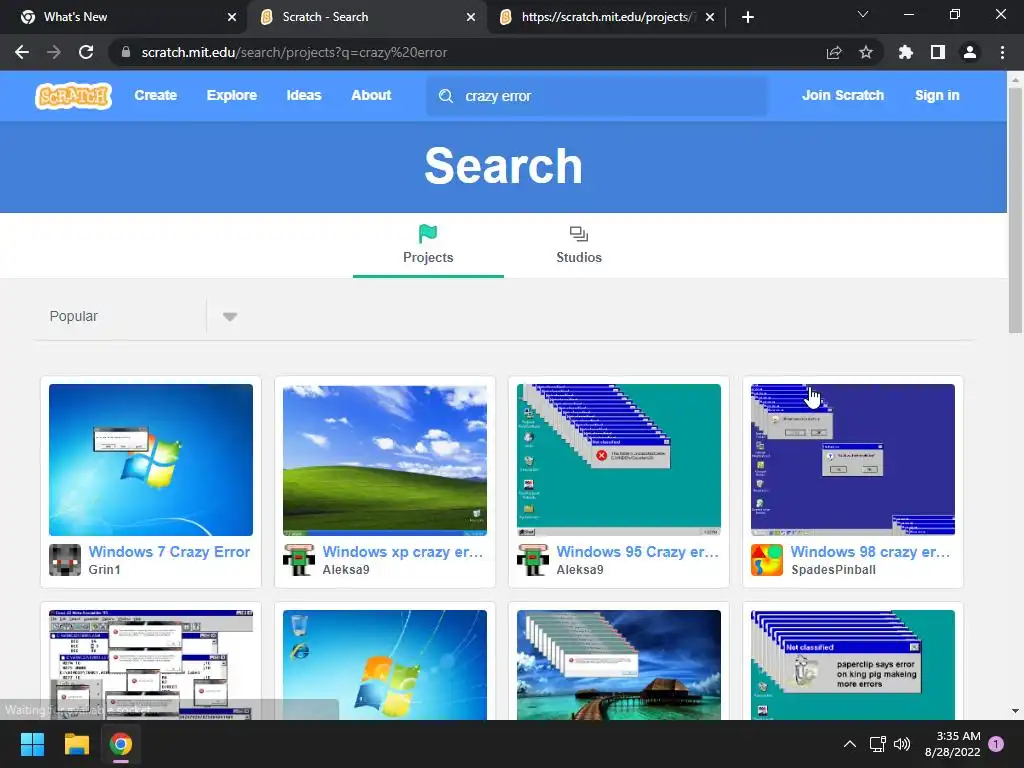Close the scratch.mit.edu/projects tab
The width and height of the screenshot is (1024, 768).
(710, 17)
